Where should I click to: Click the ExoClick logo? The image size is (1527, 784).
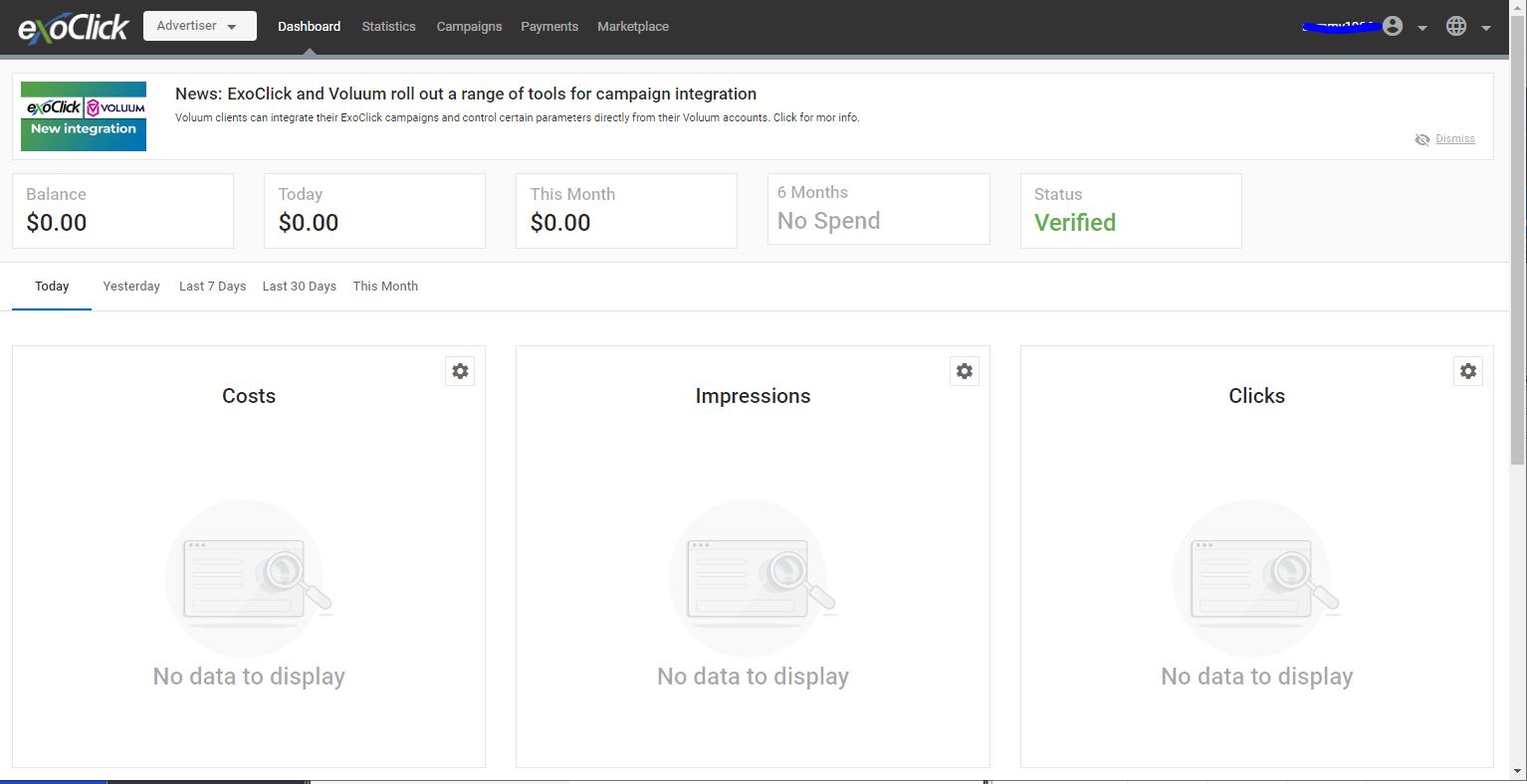(73, 28)
